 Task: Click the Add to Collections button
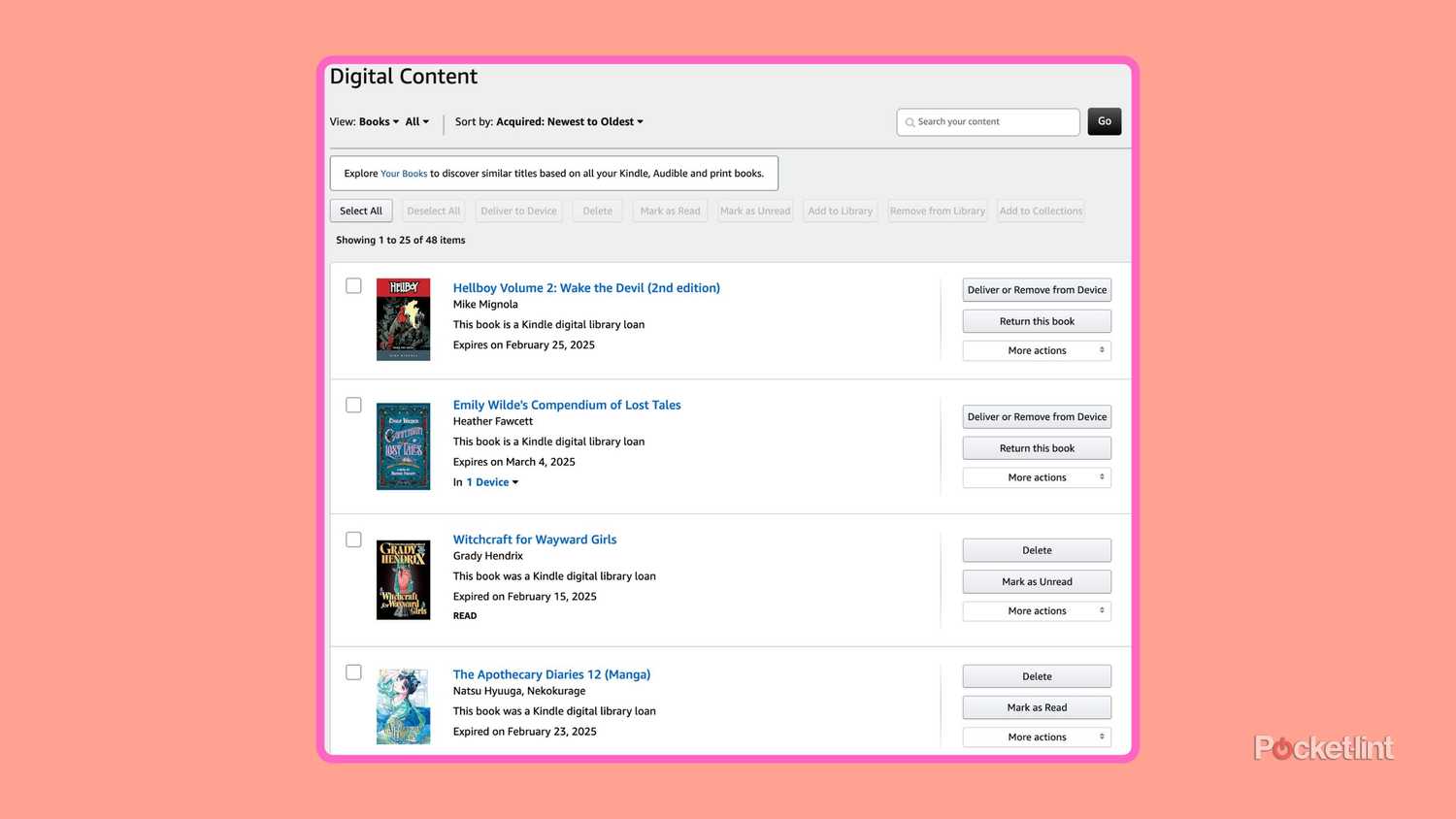tap(1041, 211)
